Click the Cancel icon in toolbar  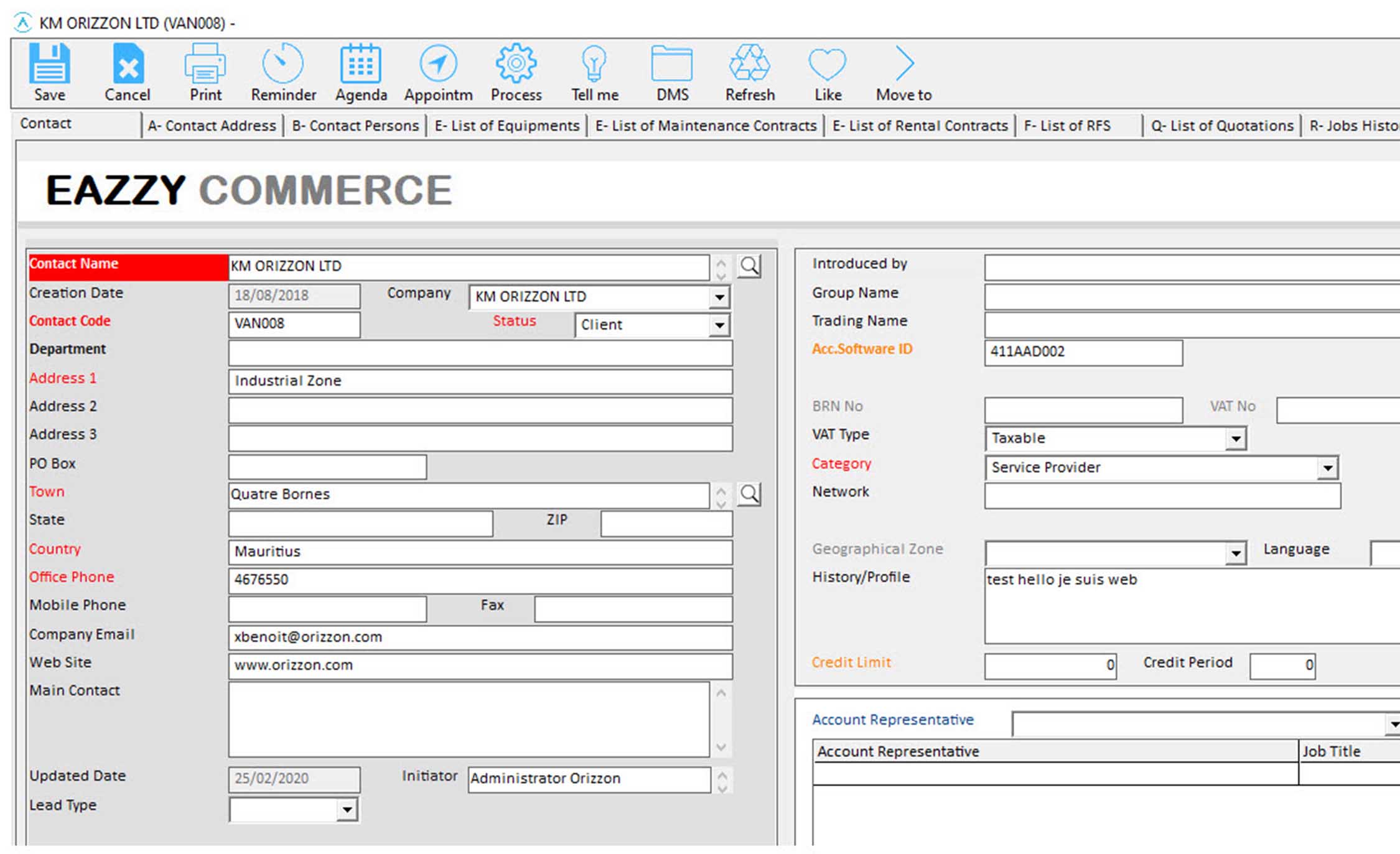tap(128, 63)
